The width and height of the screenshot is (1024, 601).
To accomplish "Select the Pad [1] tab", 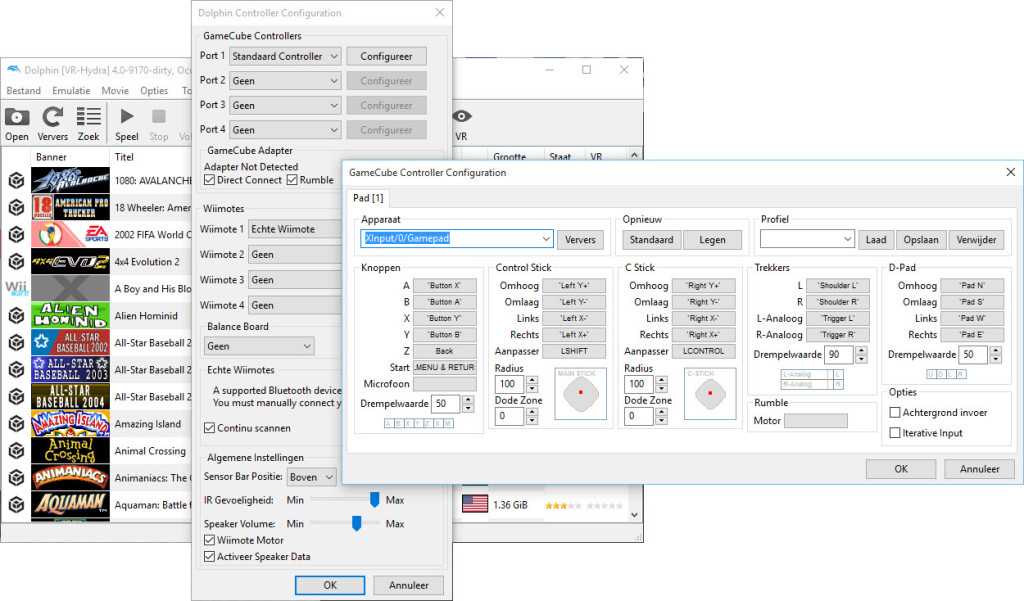I will point(369,198).
